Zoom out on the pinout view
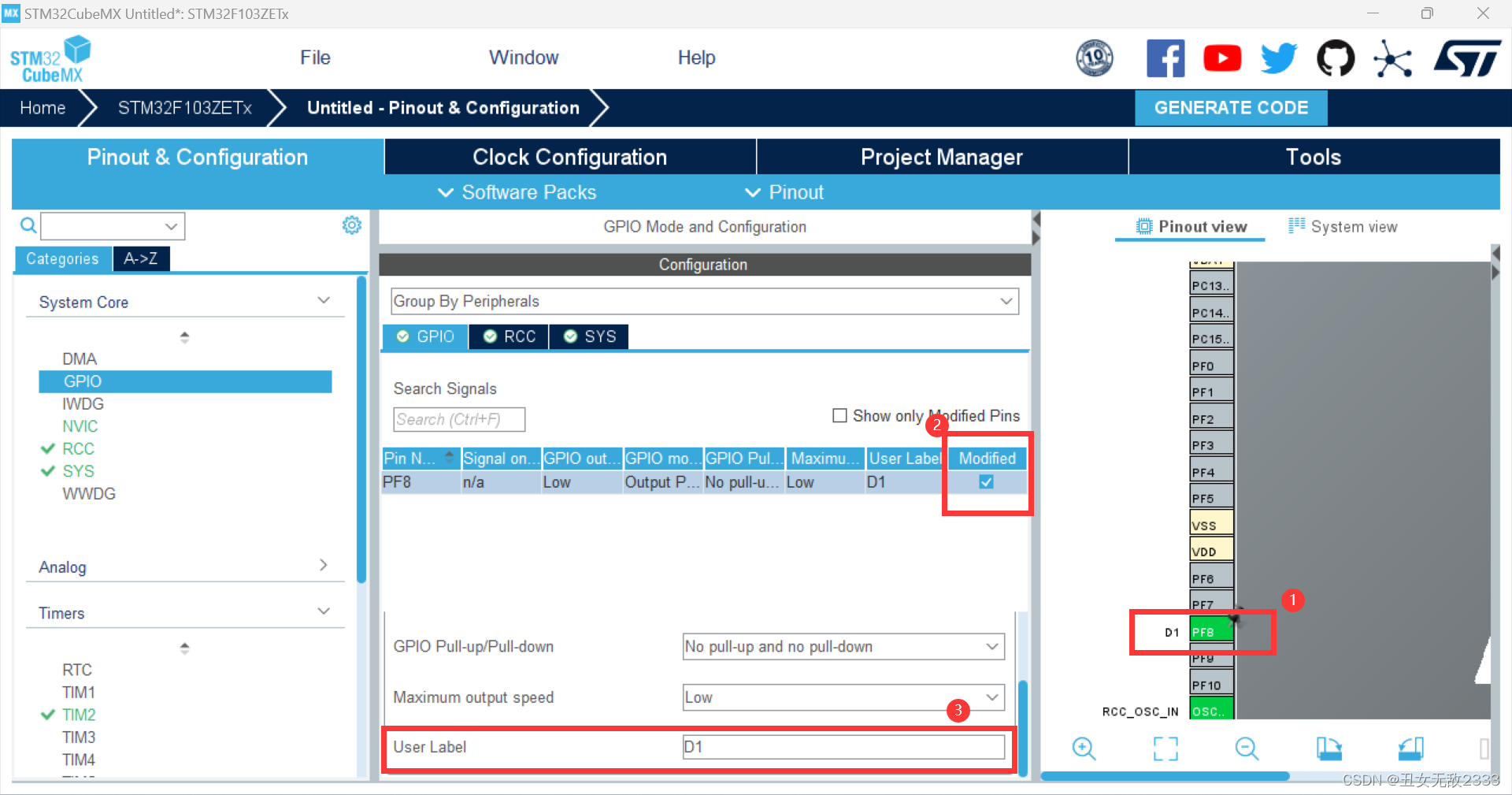This screenshot has height=795, width=1512. [x=1247, y=749]
